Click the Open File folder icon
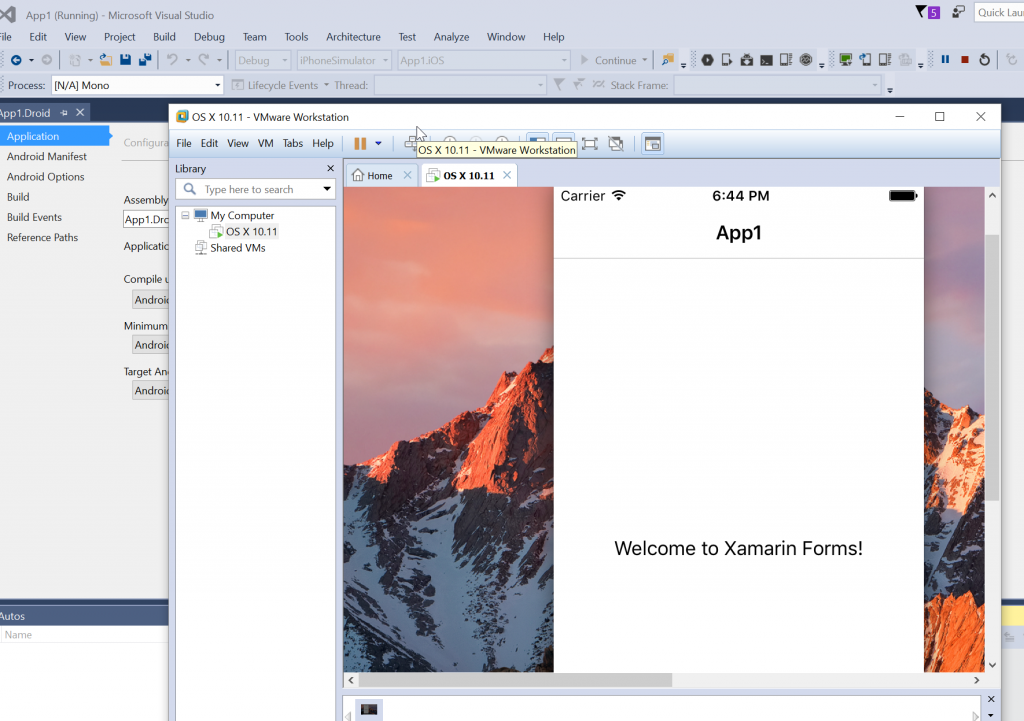1024x721 pixels. coord(105,60)
